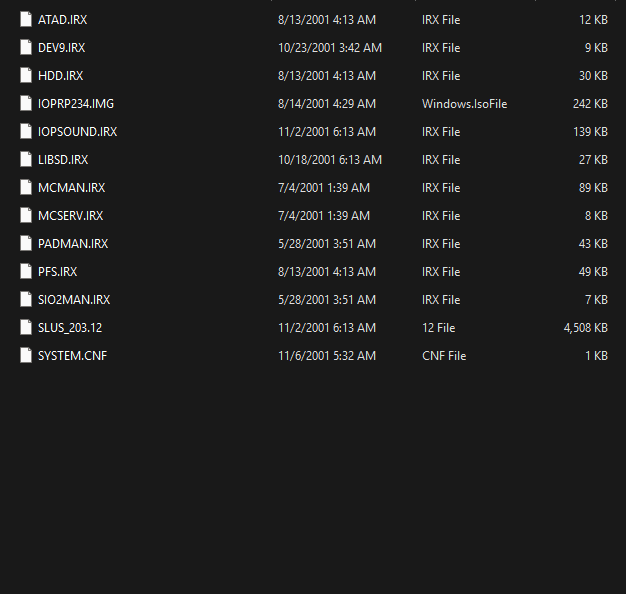Click the file icon beside SLUS_203.12
This screenshot has width=626, height=594.
[x=26, y=327]
